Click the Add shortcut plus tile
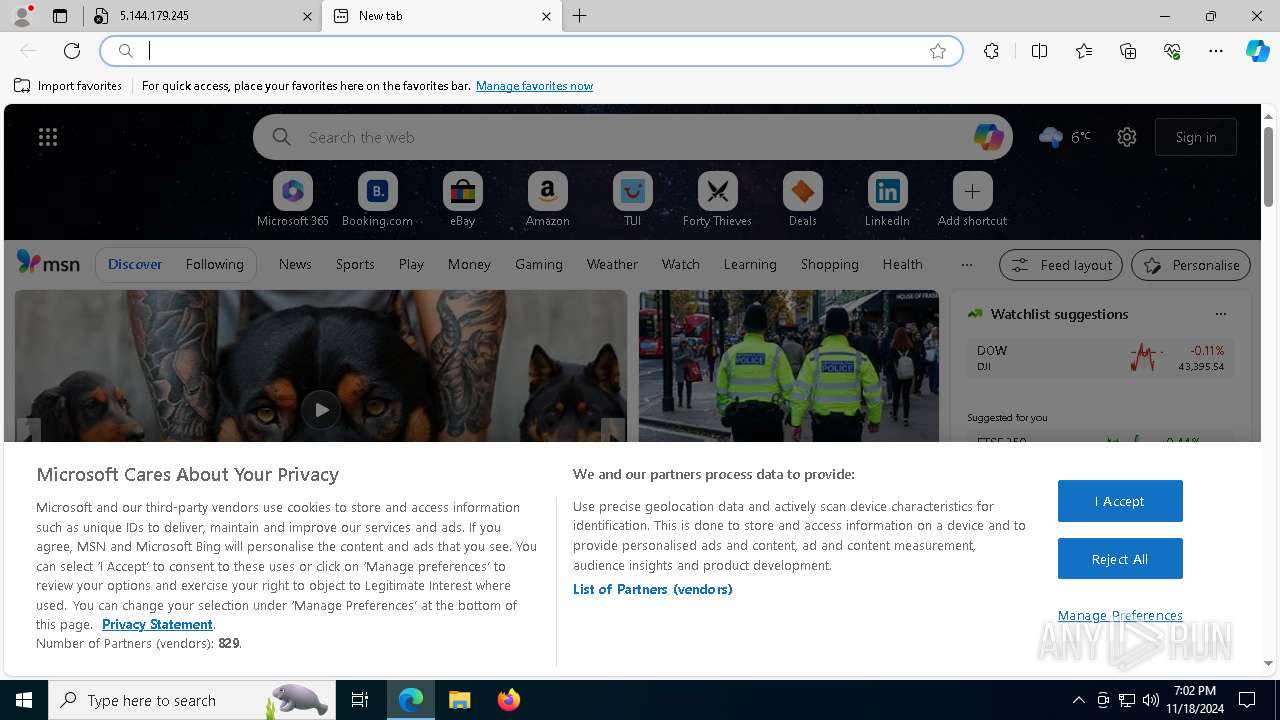Image resolution: width=1280 pixels, height=720 pixels. pos(972,200)
